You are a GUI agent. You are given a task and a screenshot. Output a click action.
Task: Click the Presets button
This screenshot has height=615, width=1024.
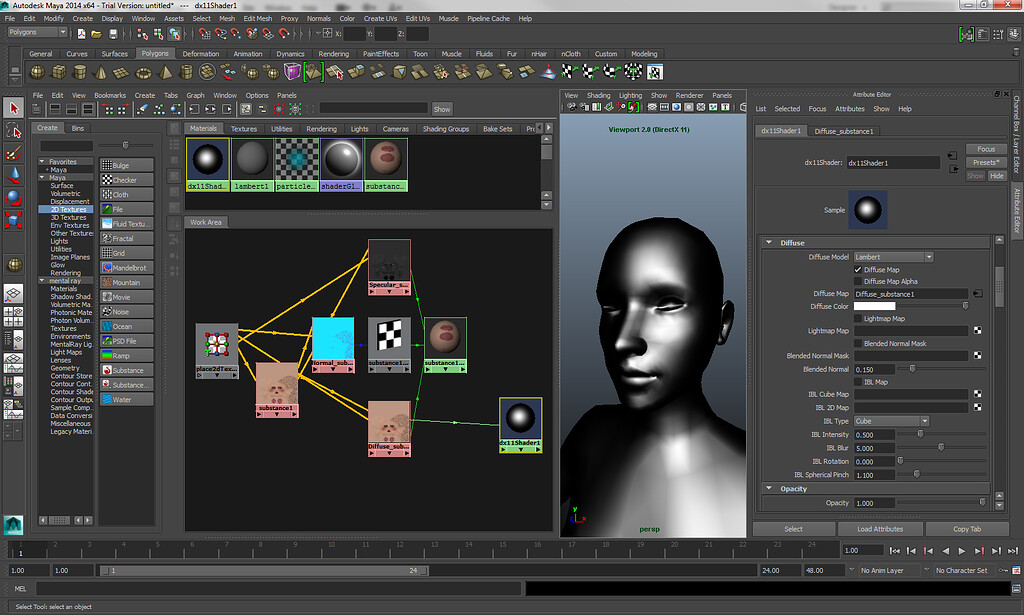coord(986,162)
